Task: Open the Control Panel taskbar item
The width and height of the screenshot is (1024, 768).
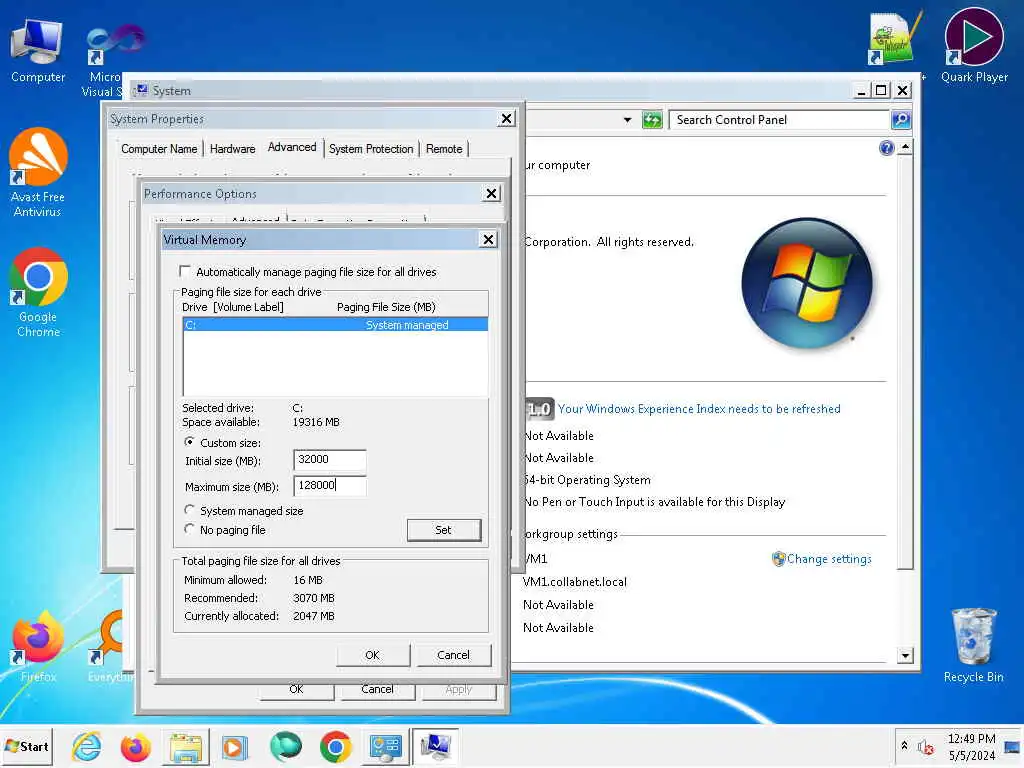Action: pyautogui.click(x=385, y=746)
